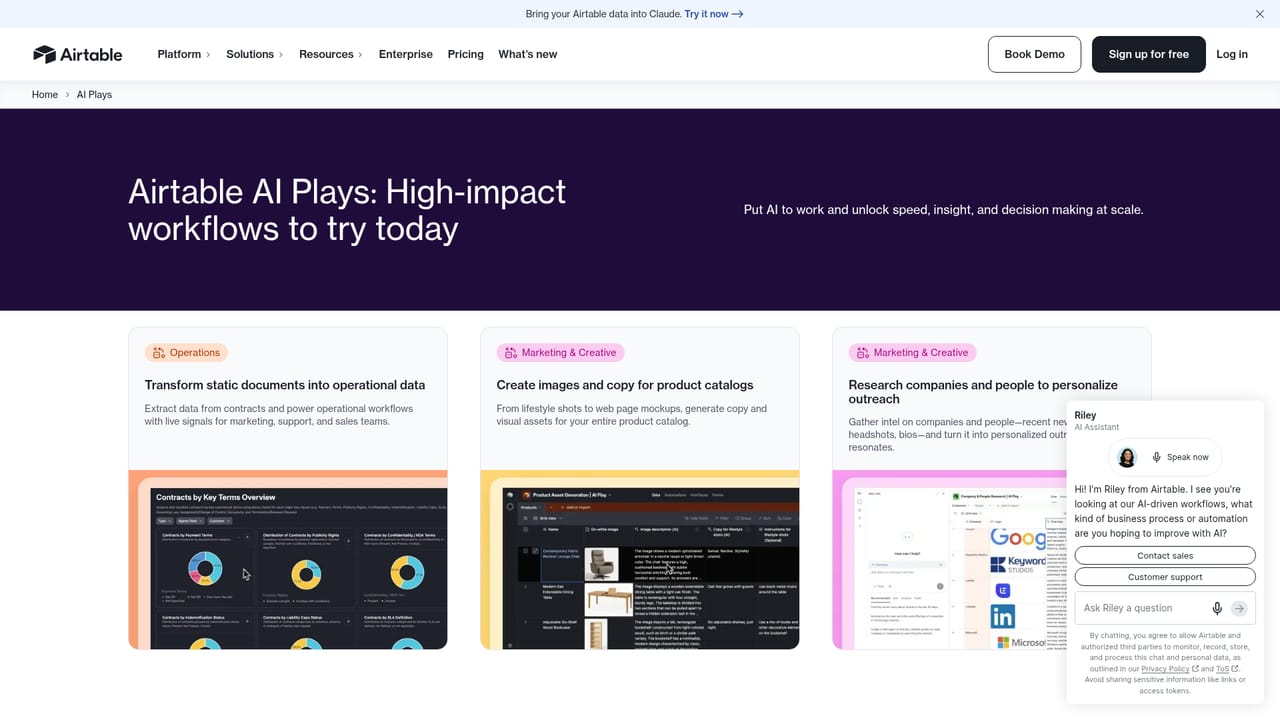1280x720 pixels.
Task: Click Marketing & Creative tag on personalize outreach card
Action: tap(913, 352)
